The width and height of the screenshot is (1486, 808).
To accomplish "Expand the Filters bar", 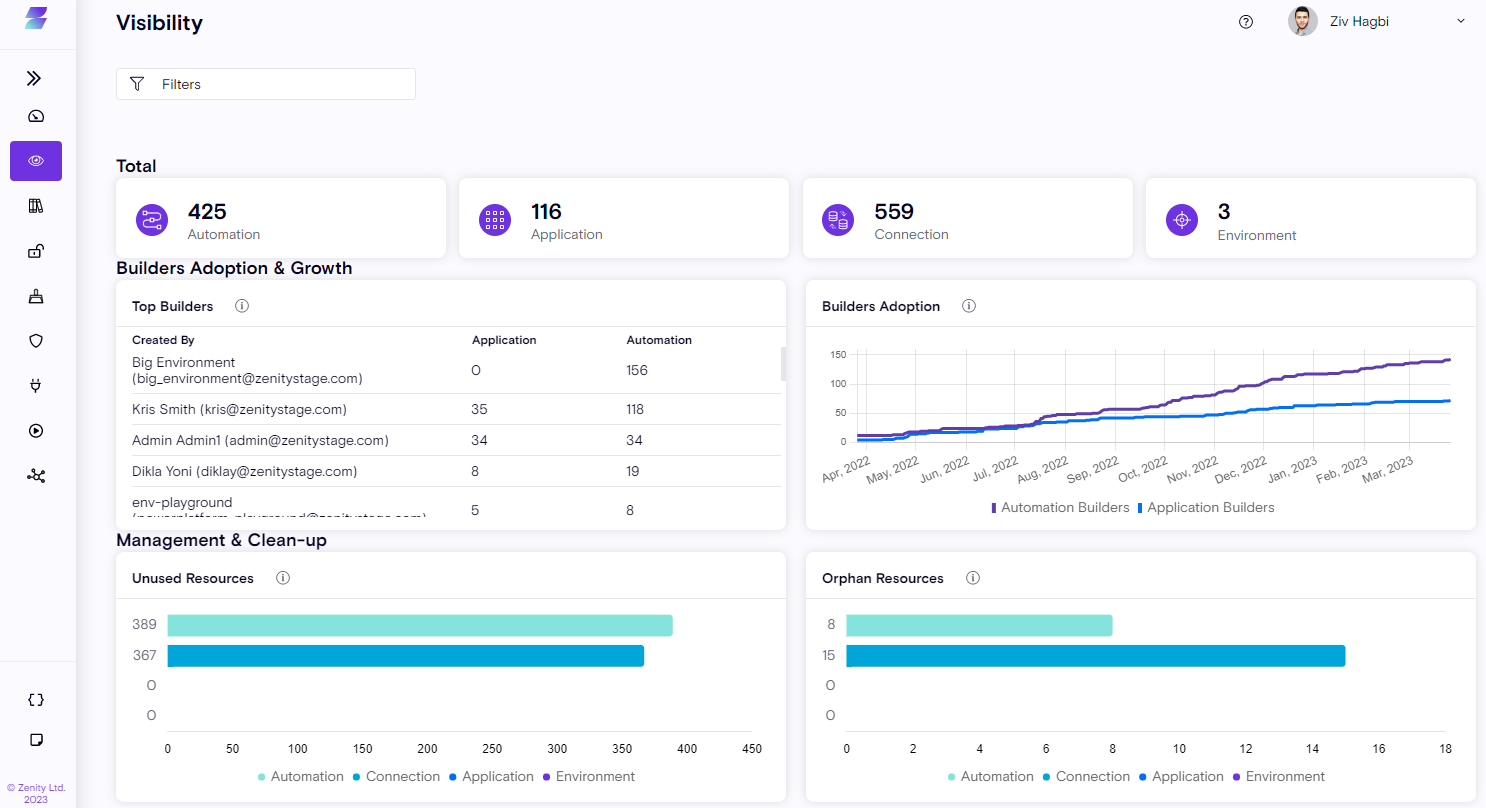I will [265, 84].
